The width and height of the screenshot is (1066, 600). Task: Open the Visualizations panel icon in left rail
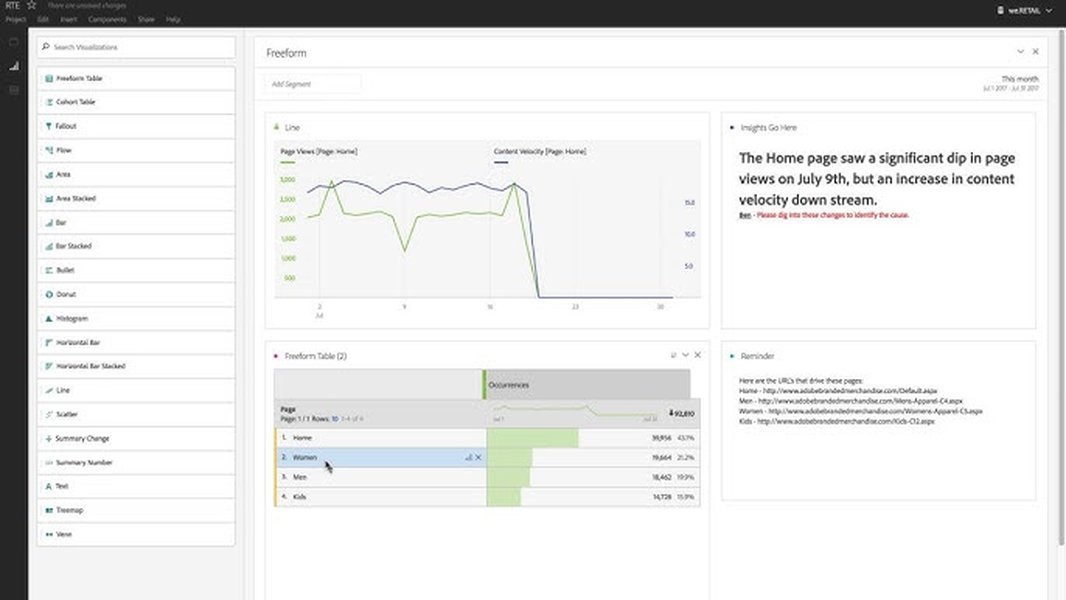[x=14, y=66]
